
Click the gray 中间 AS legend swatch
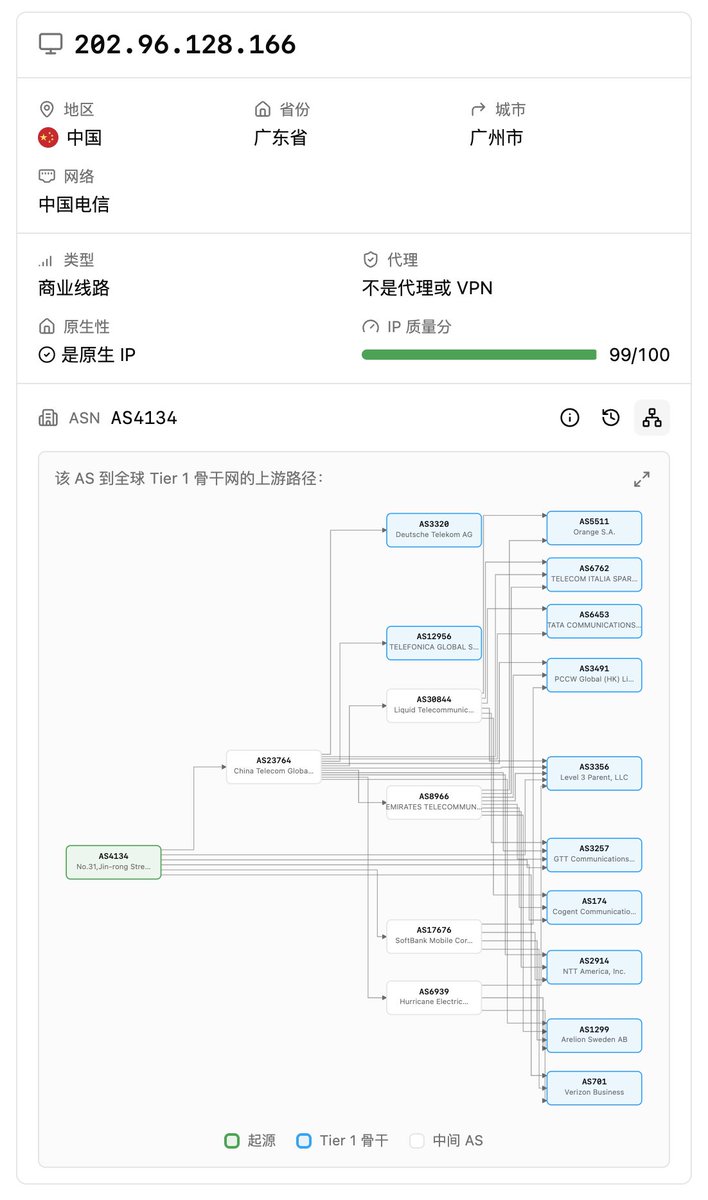point(417,1140)
